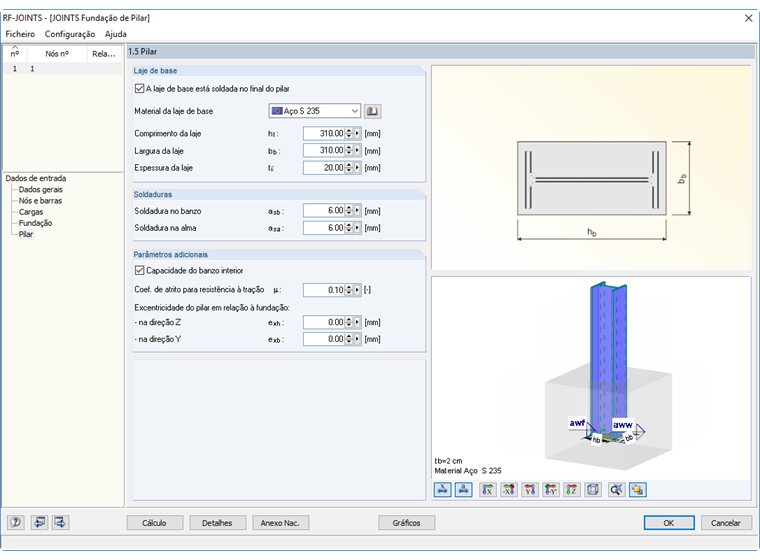The width and height of the screenshot is (760, 560).
Task: Click spinner of Espessura da laje value
Action: coord(349,168)
